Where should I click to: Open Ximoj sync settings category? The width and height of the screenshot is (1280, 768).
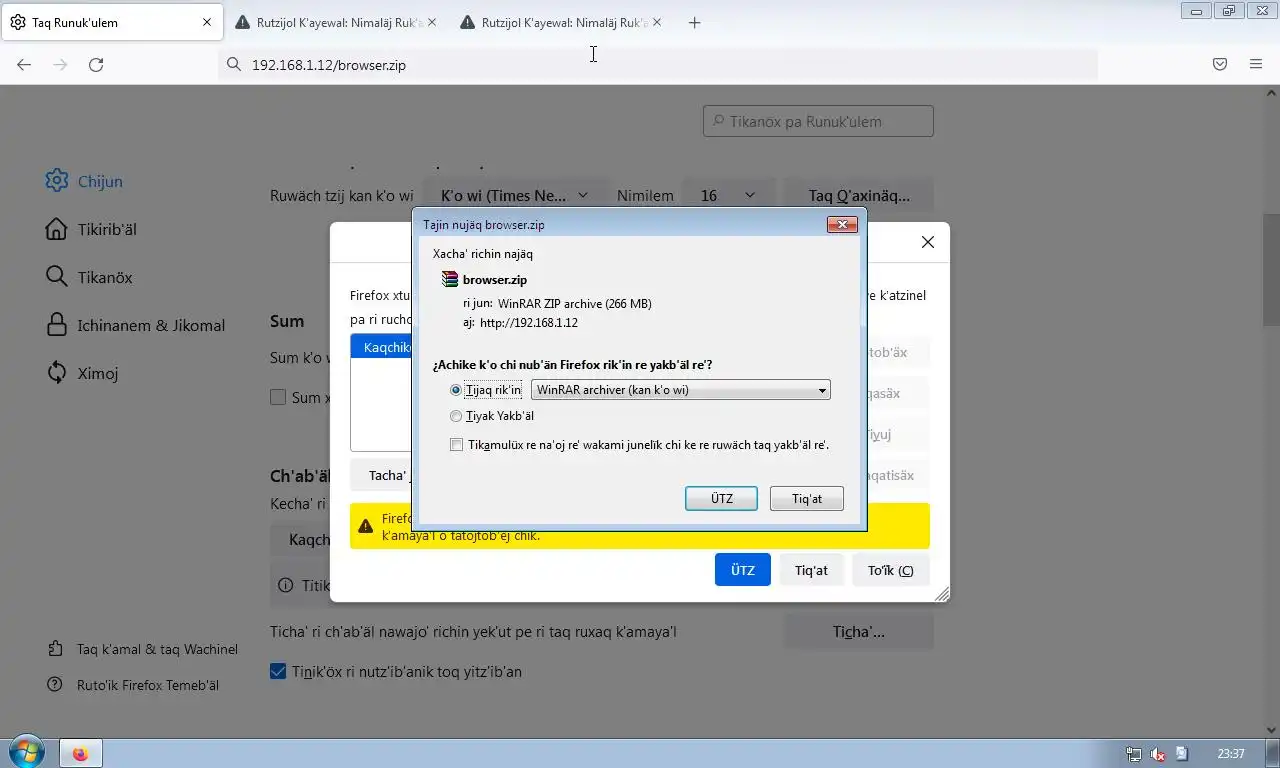click(83, 373)
